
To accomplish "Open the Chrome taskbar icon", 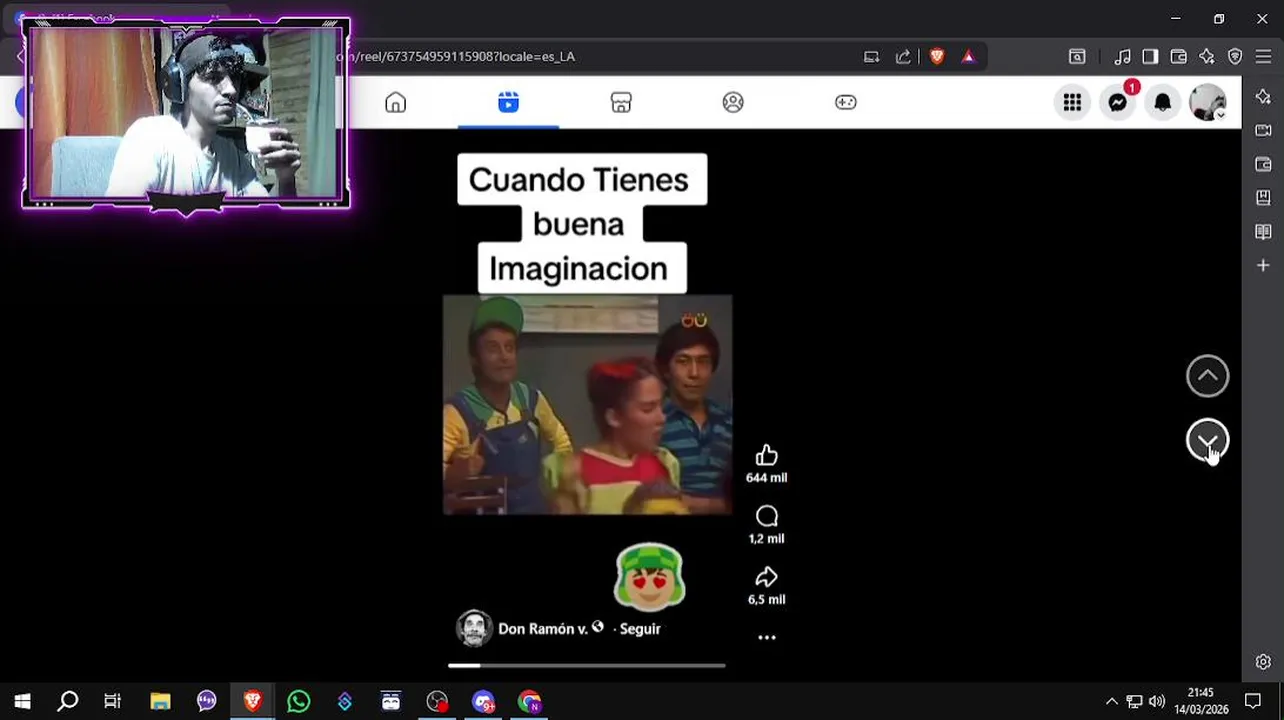I will point(529,702).
